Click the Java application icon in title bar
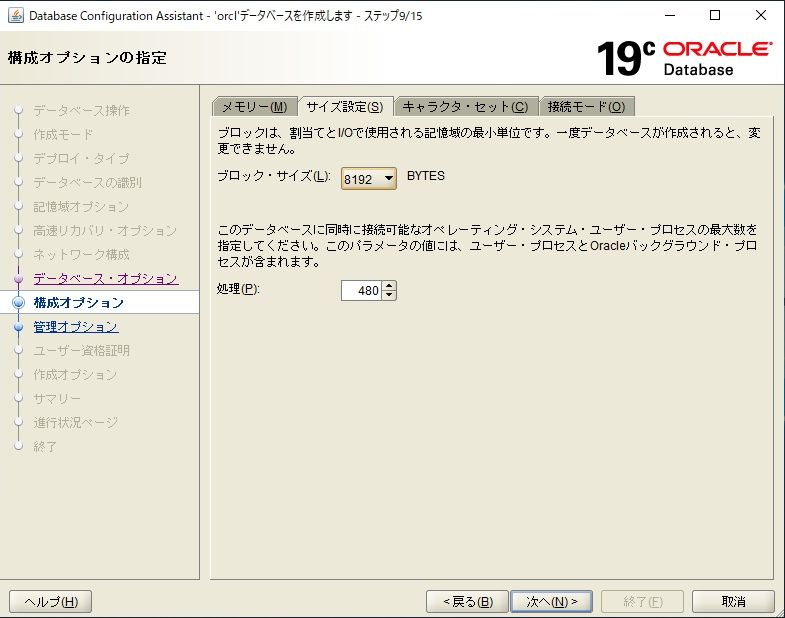The height and width of the screenshot is (618, 785). 16,16
